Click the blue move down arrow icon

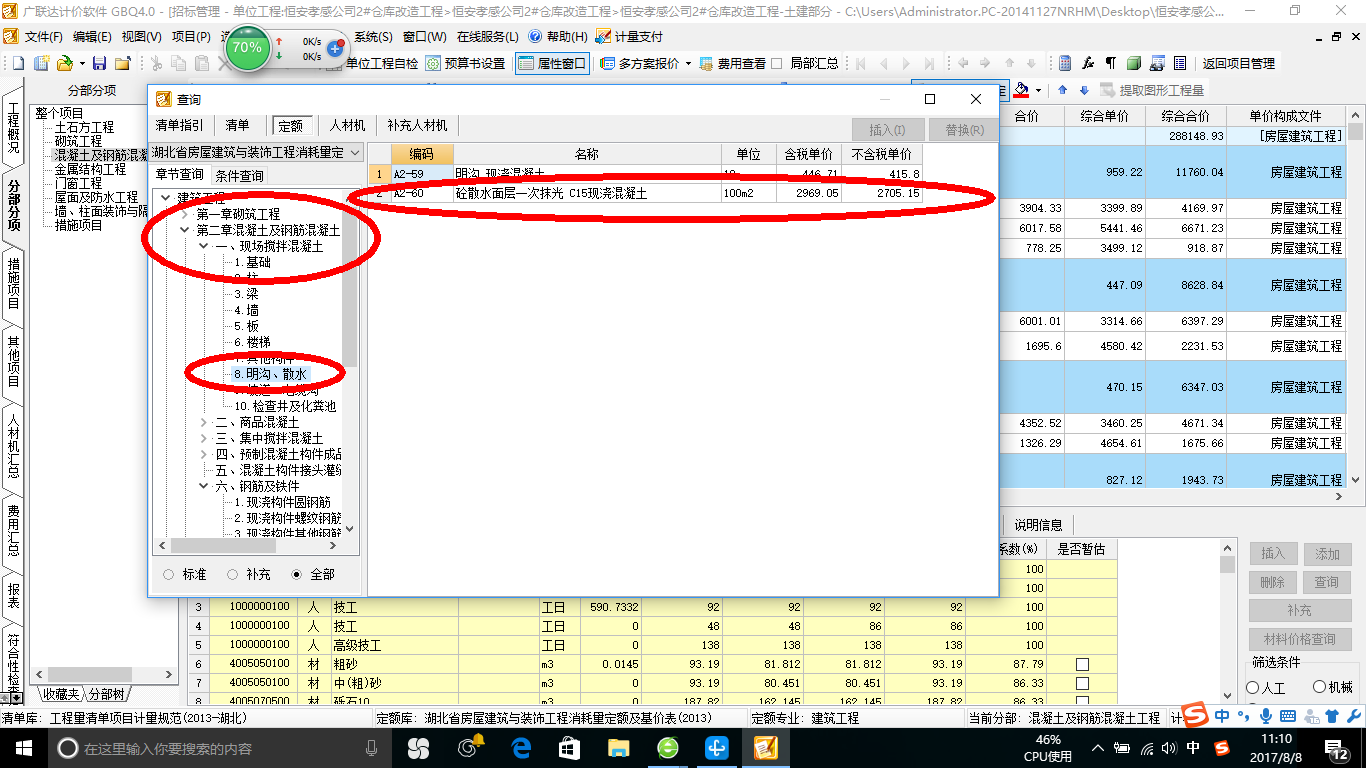pos(1083,90)
